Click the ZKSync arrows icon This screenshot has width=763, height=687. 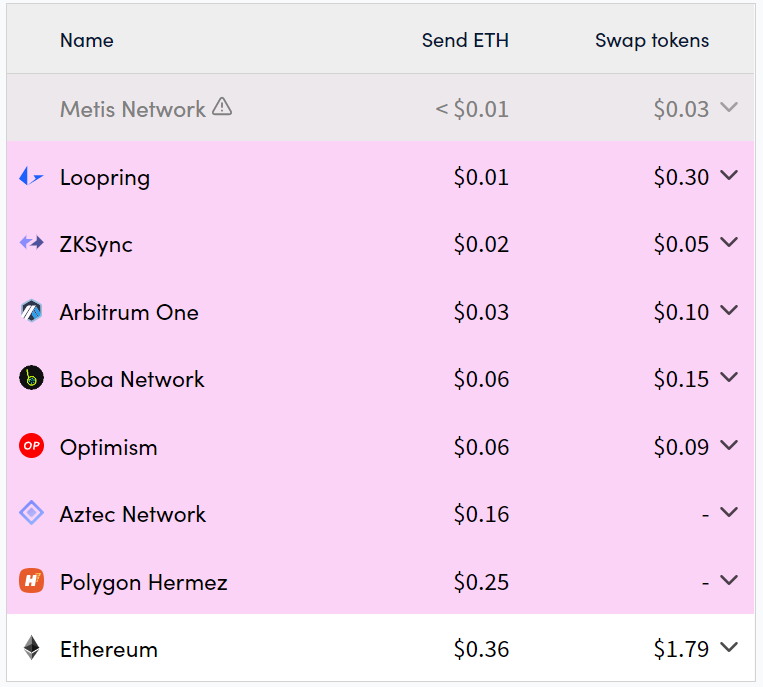pos(31,243)
